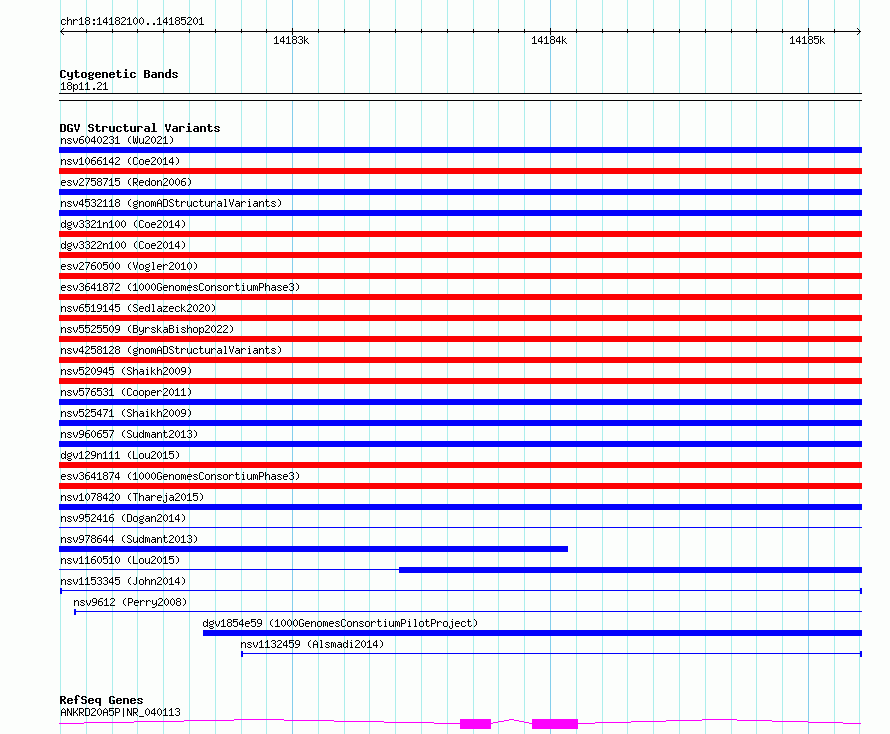
Task: Open esv2760500 (Vogler2010) label
Action: click(x=129, y=266)
